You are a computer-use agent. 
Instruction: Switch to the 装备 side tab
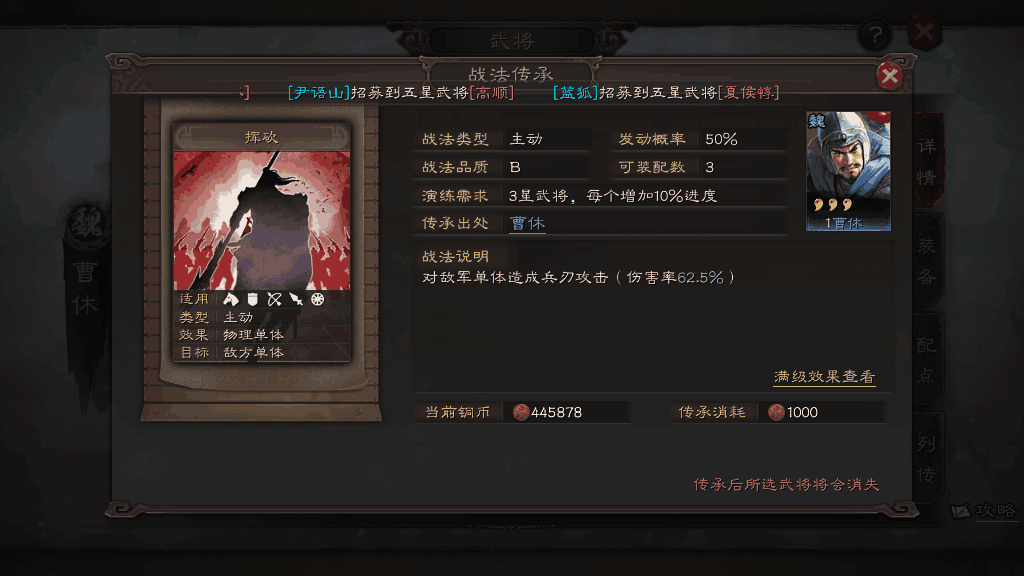coord(927,261)
